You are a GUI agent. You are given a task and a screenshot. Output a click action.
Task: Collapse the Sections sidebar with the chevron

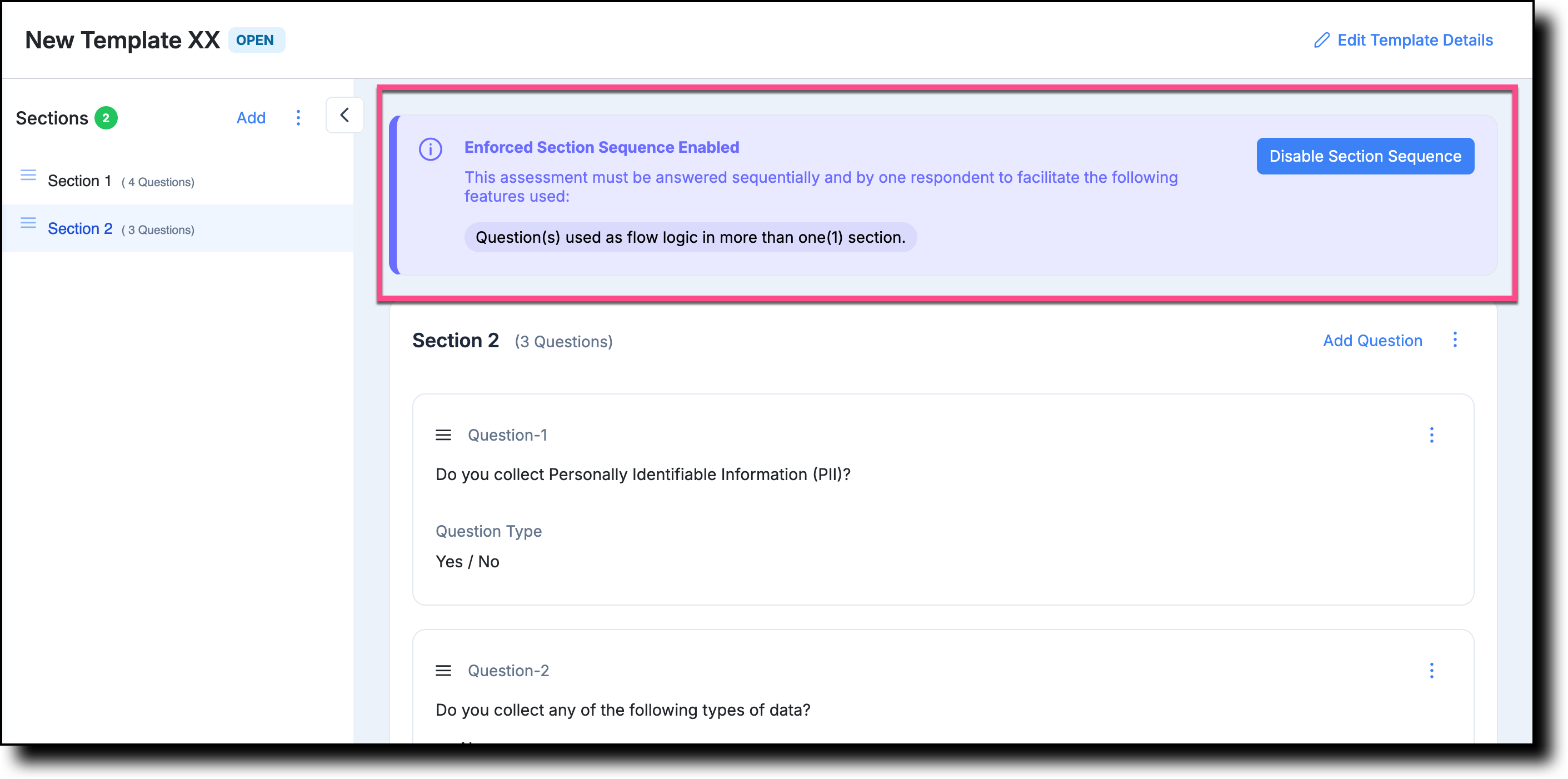[x=344, y=115]
